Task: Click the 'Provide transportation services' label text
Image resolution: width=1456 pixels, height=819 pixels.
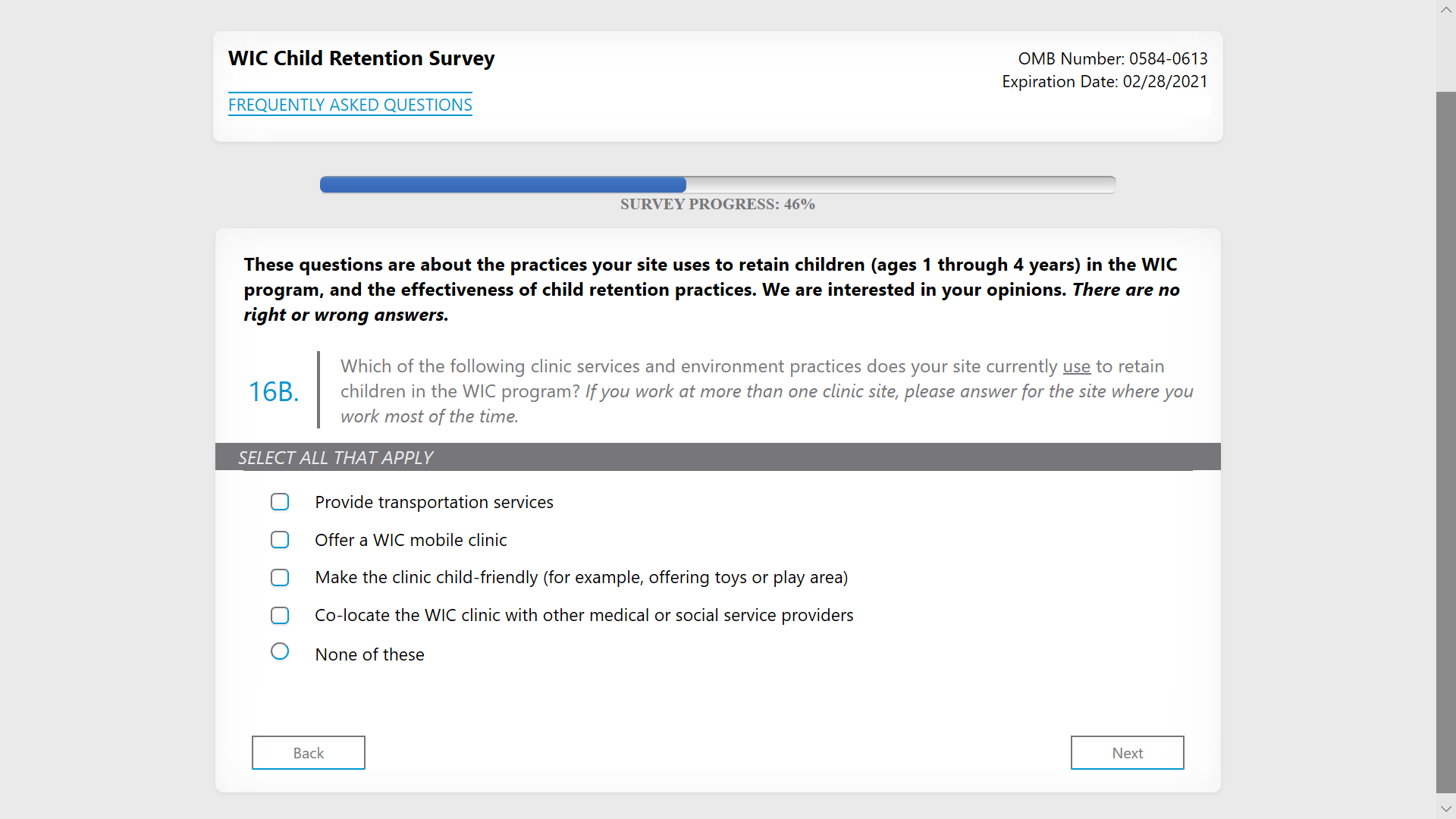Action: 434,502
